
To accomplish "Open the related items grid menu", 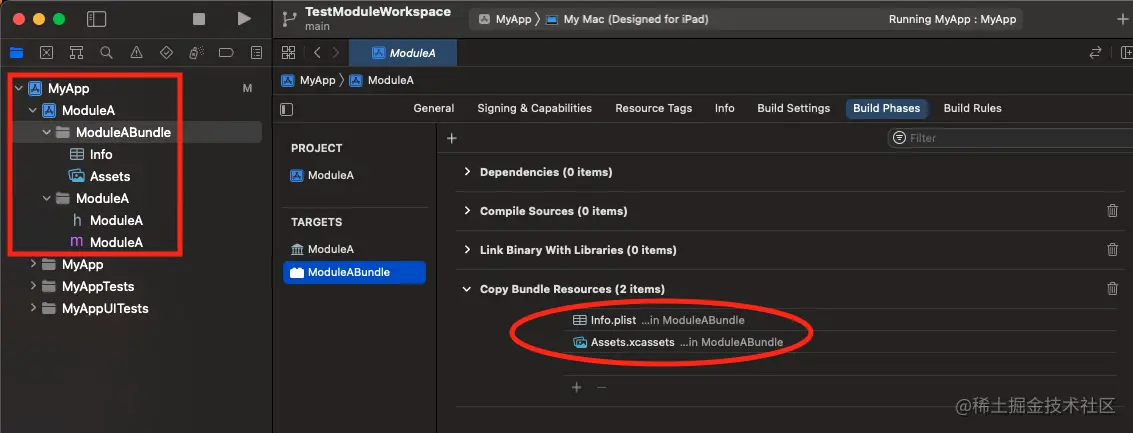I will tap(289, 52).
